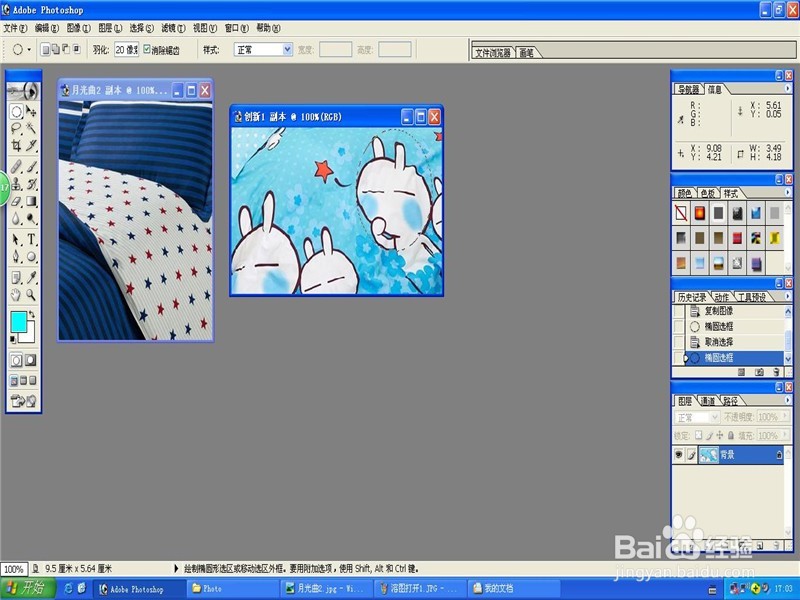Open the Photo folder taskbar item
This screenshot has height=600, width=800.
232,588
